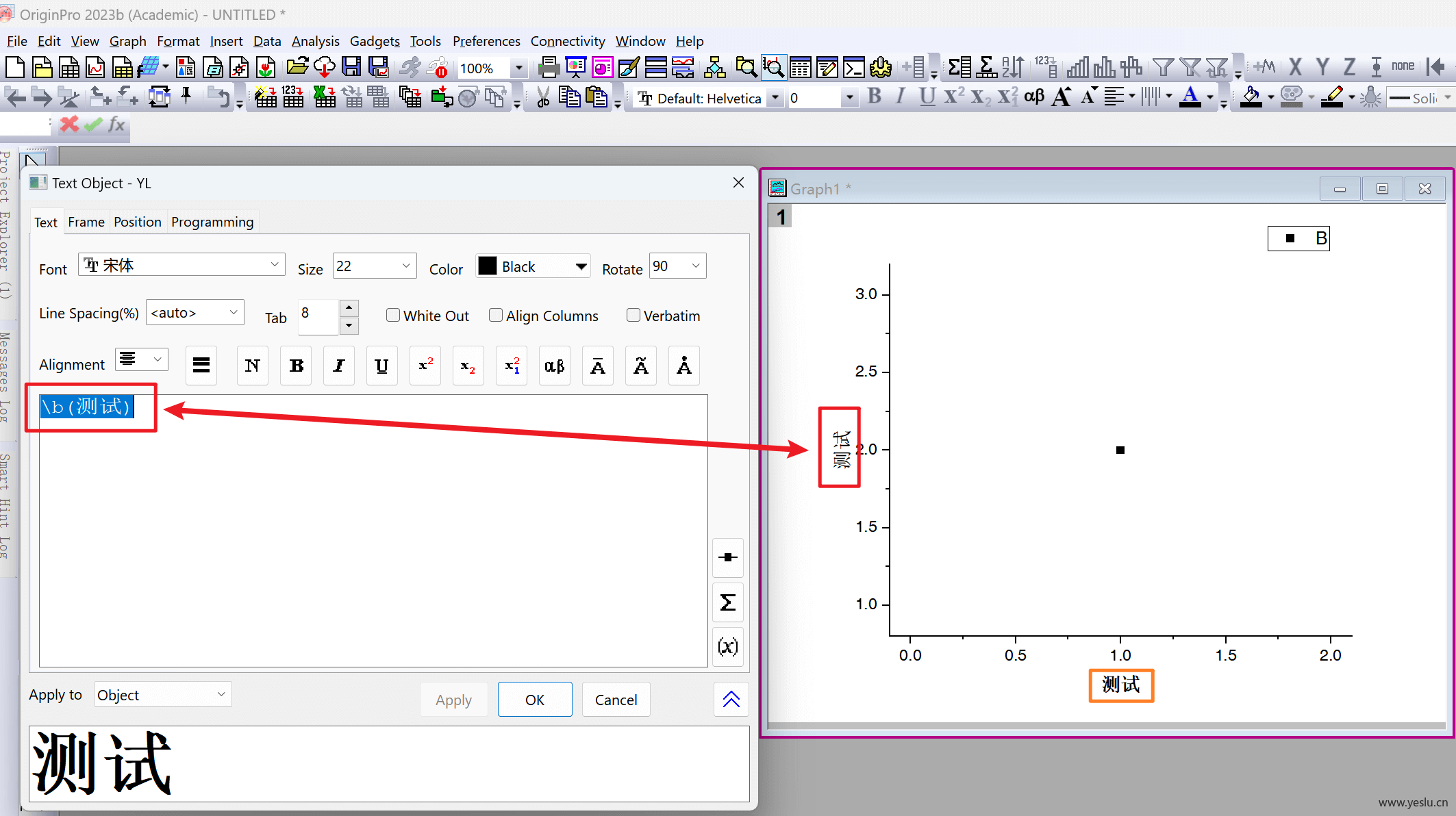
Task: Insert the Sigma symbol map button
Action: pyautogui.click(x=728, y=602)
